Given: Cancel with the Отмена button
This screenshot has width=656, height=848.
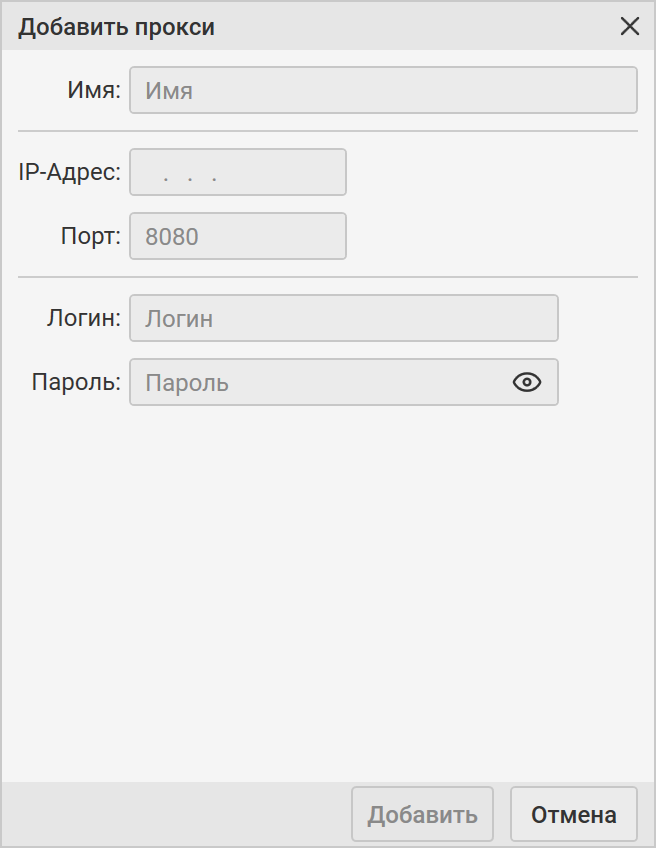Looking at the screenshot, I should 573,814.
